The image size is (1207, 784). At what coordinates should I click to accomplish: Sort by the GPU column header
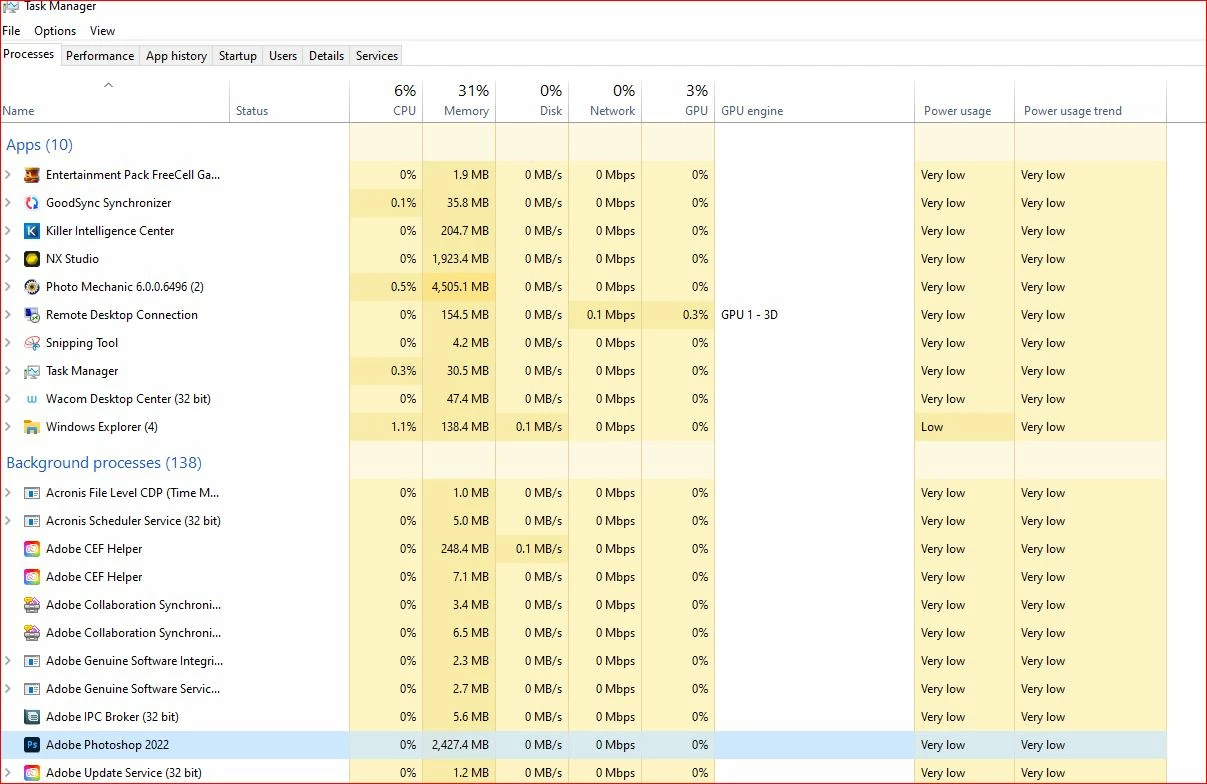[678, 101]
